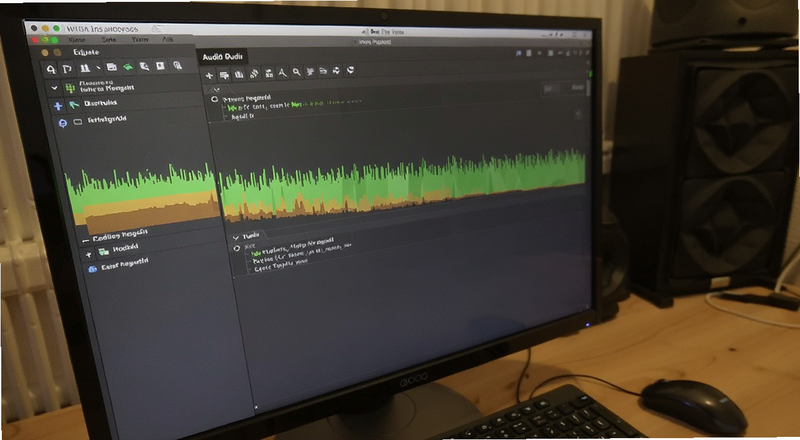
Task: Click the first search-like icon in left toolbar
Action: 51,69
